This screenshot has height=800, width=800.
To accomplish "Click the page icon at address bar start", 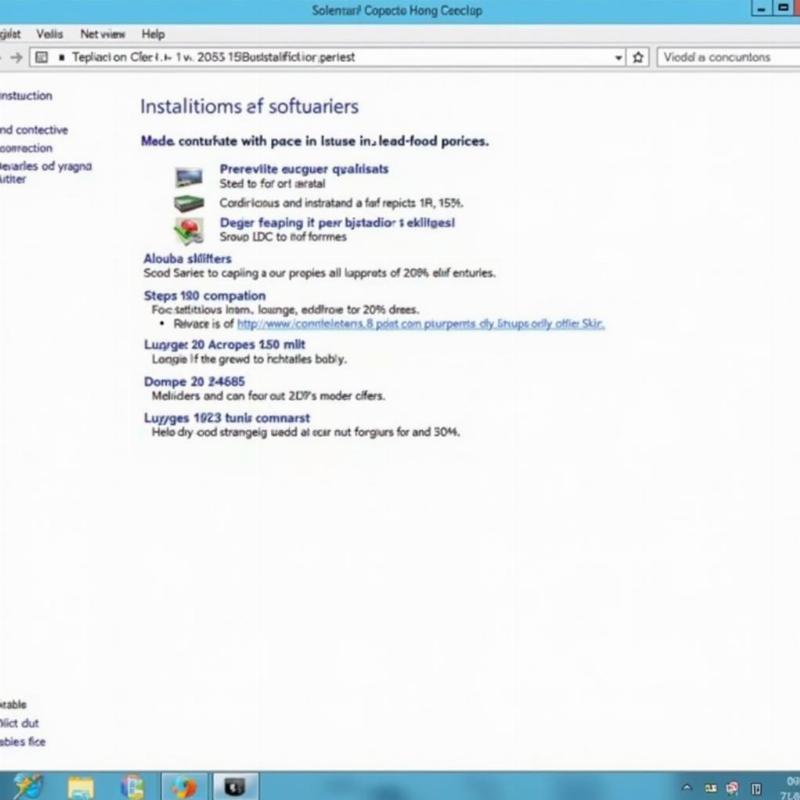I will (x=42, y=57).
